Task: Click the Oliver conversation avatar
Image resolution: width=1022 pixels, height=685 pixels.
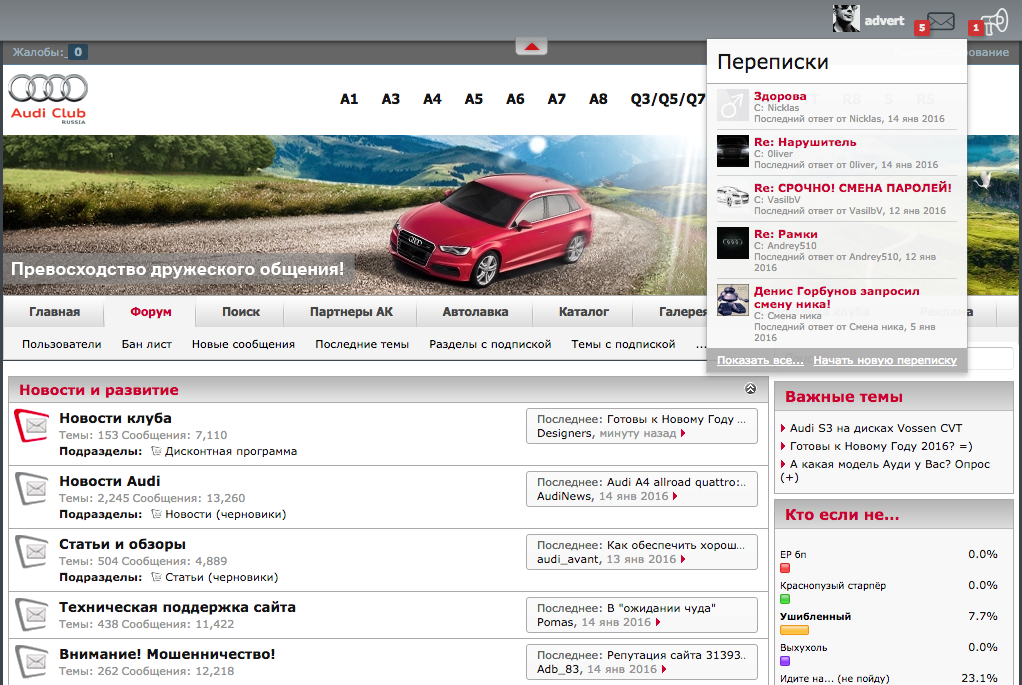Action: (733, 151)
